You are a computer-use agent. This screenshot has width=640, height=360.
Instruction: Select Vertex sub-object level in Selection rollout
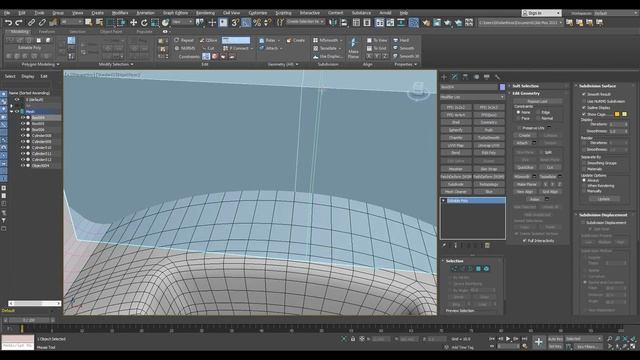(x=454, y=269)
